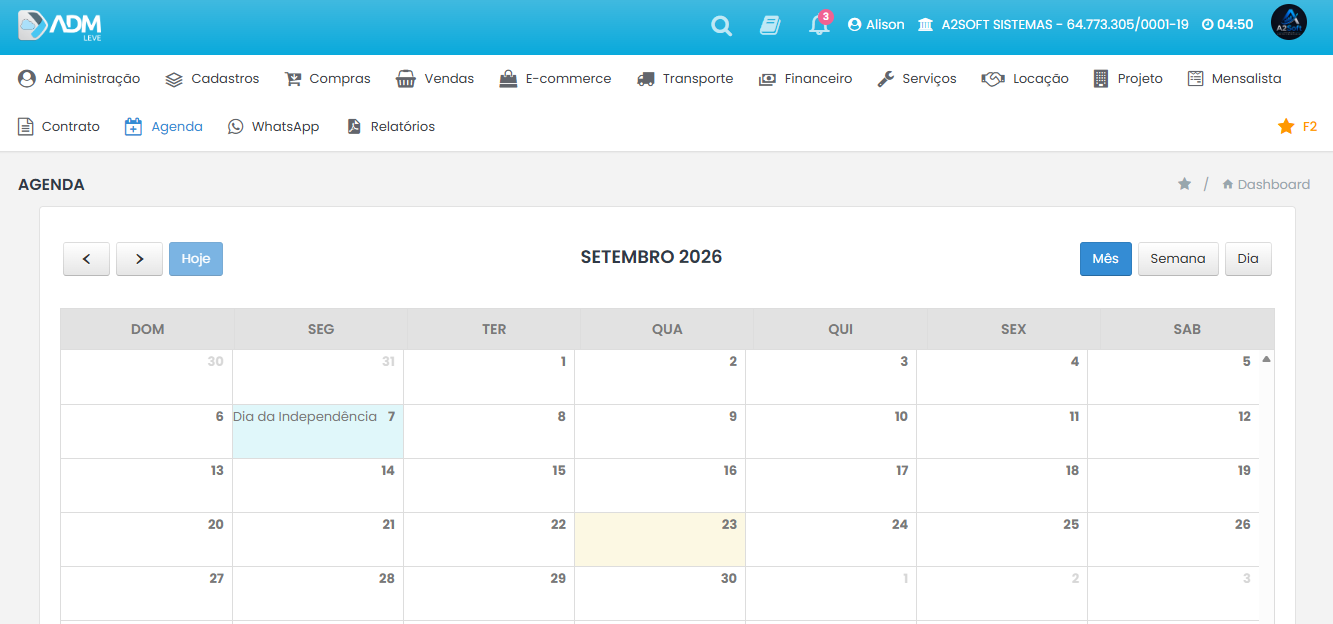Open the Vendas menu
Screen dimensions: 1333x624
pos(435,79)
